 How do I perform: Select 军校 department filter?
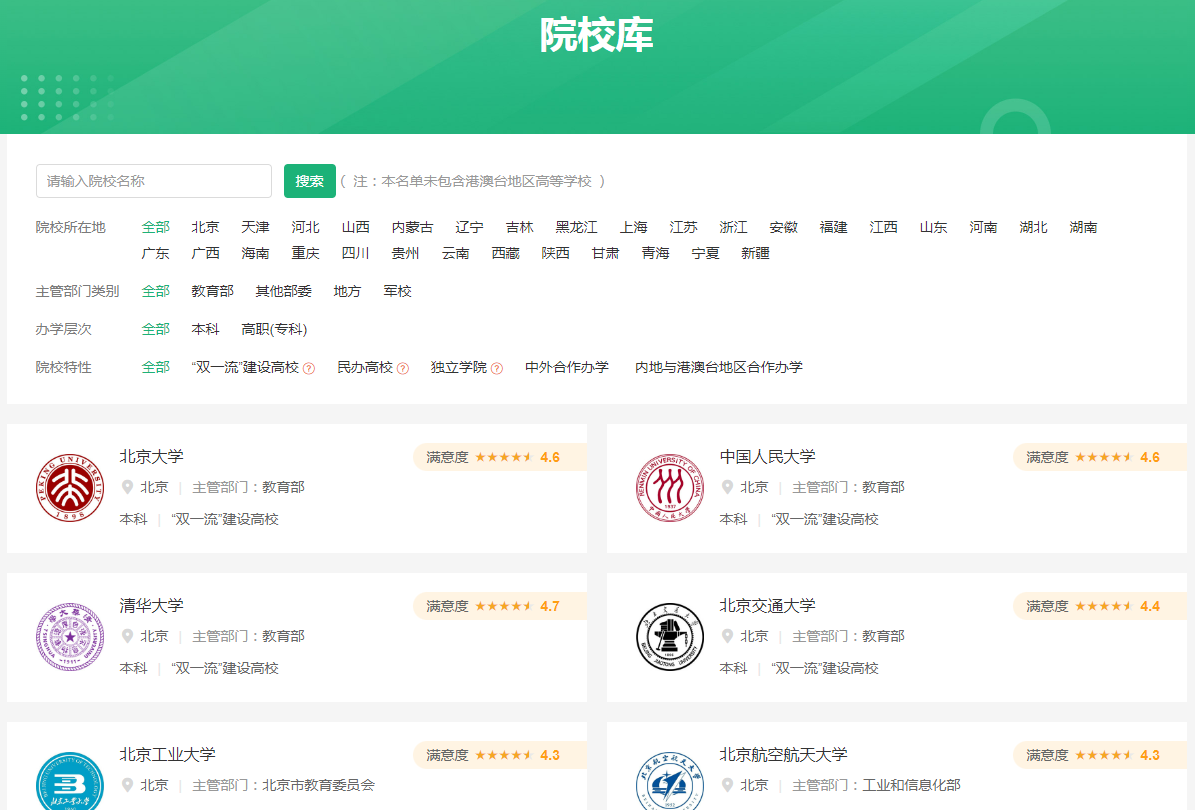click(x=397, y=291)
